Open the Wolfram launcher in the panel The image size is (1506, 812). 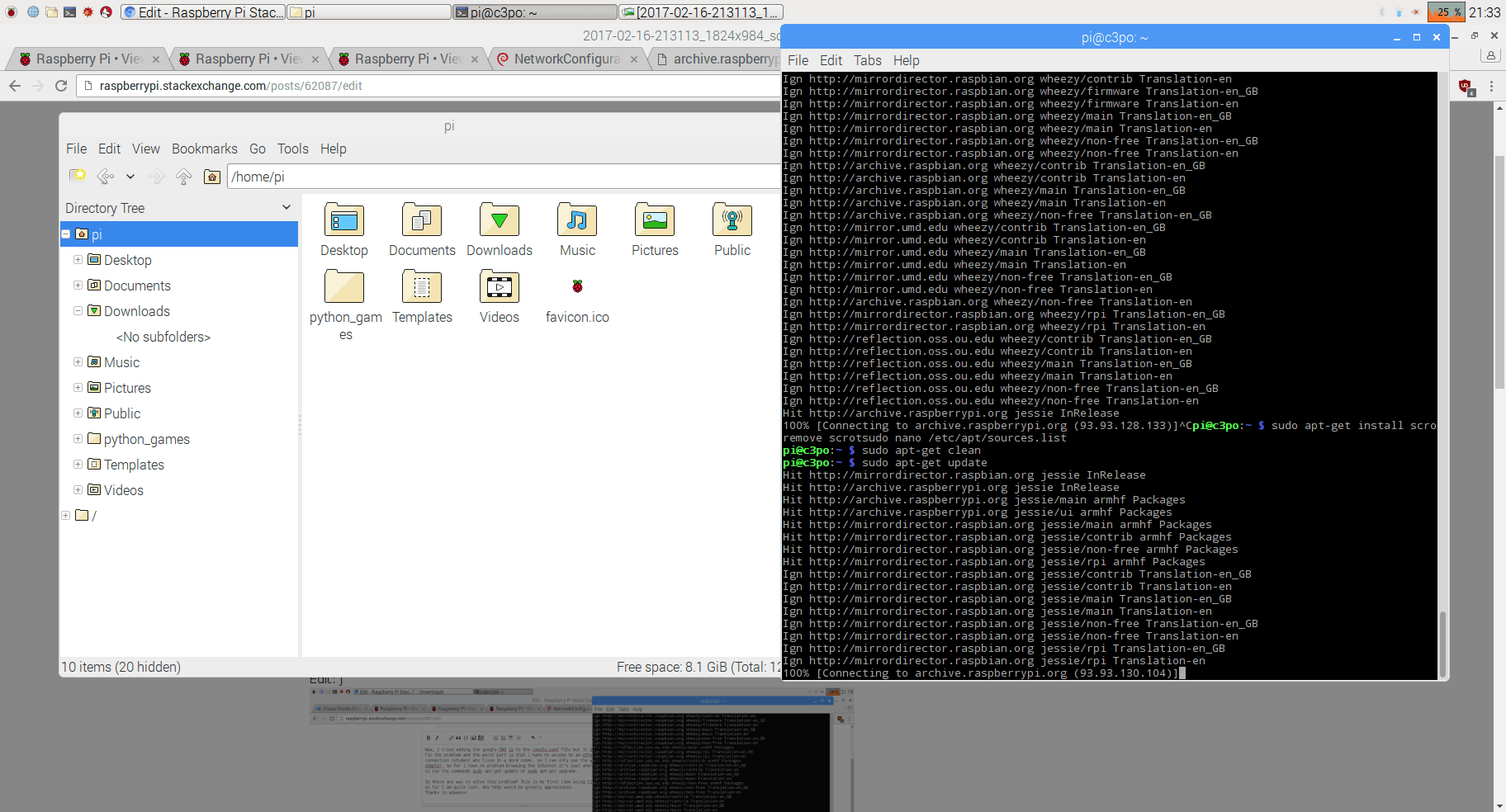[x=106, y=12]
